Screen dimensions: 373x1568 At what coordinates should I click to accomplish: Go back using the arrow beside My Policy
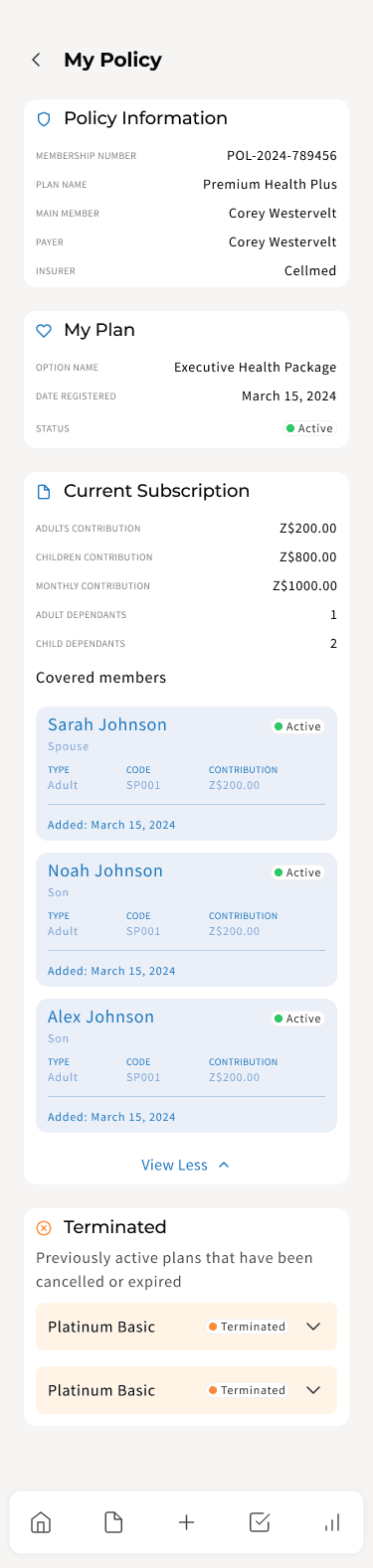tap(37, 60)
